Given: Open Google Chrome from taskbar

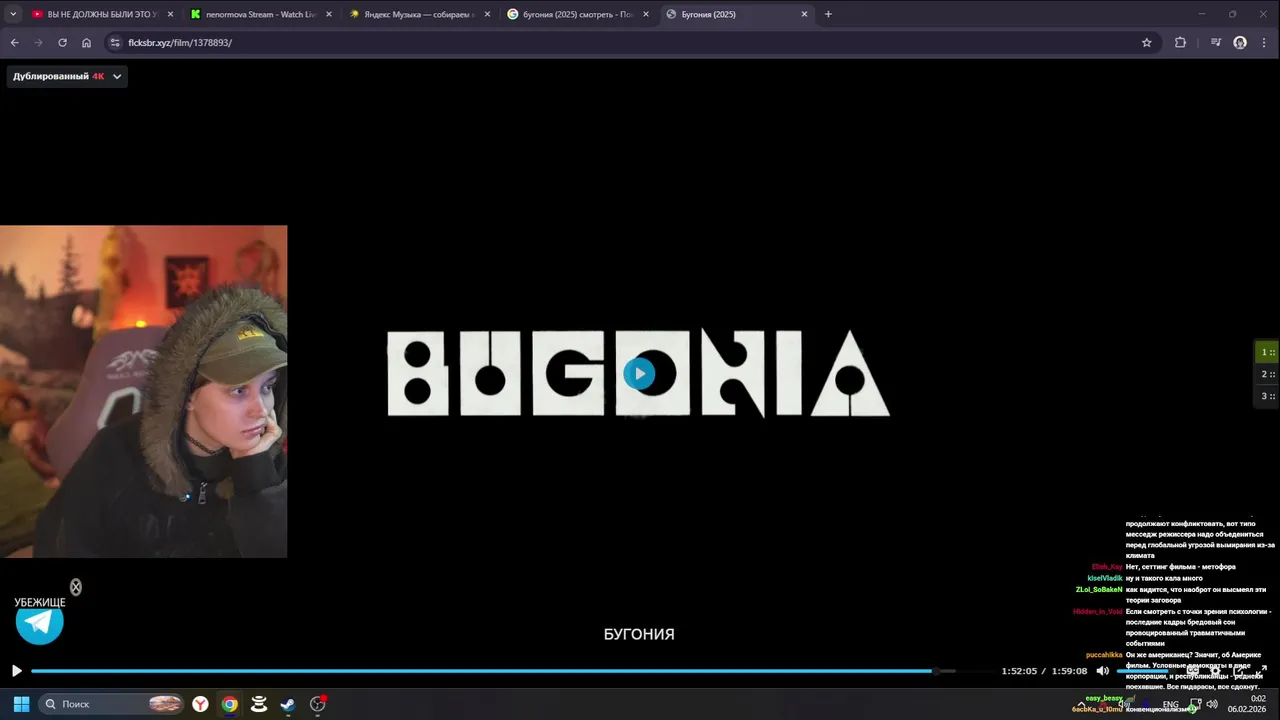Looking at the screenshot, I should coord(230,704).
